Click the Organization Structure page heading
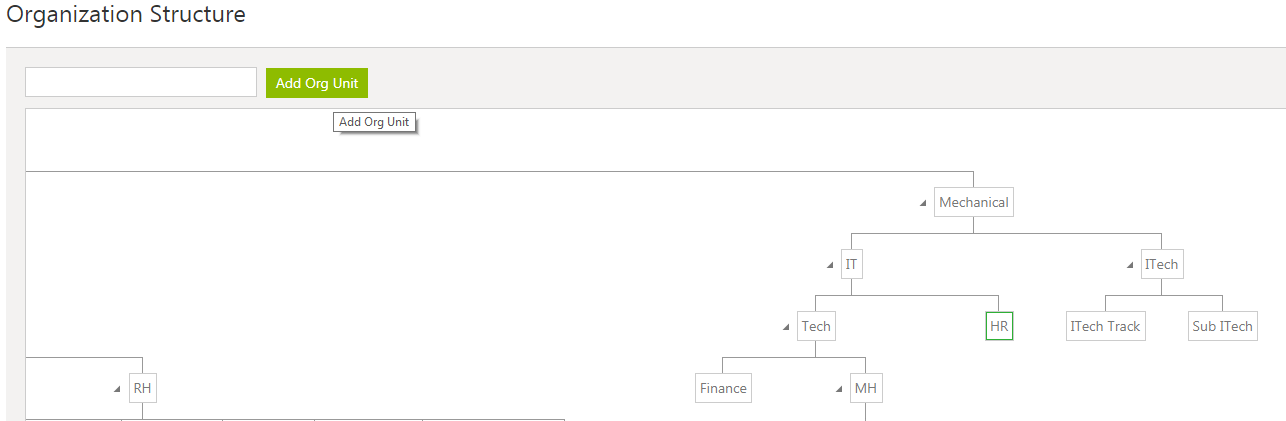Image resolution: width=1286 pixels, height=421 pixels. pyautogui.click(x=126, y=15)
